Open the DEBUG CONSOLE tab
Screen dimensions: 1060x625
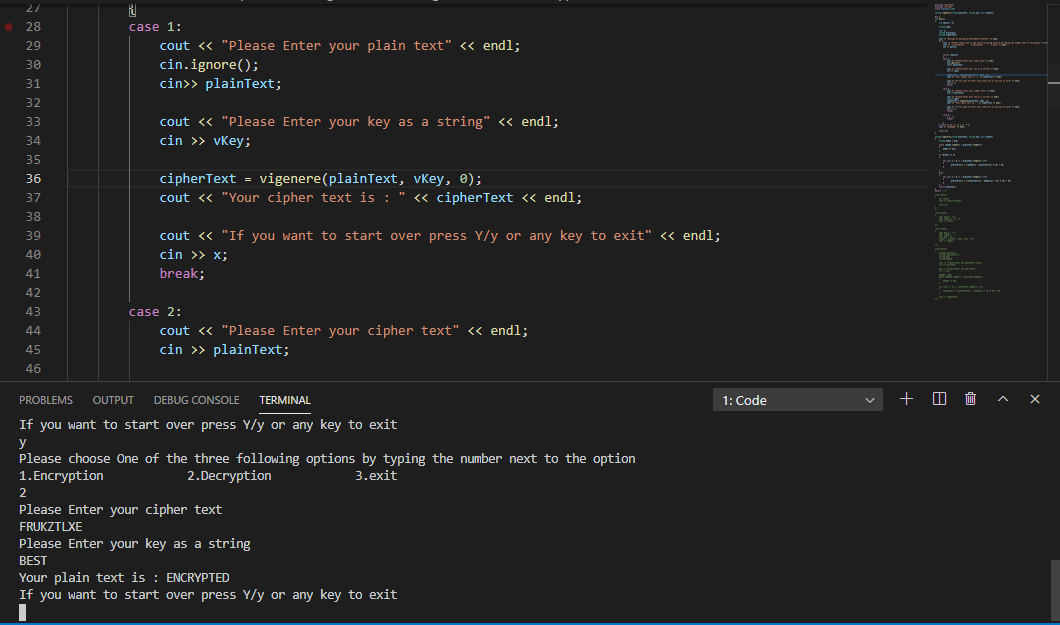197,400
